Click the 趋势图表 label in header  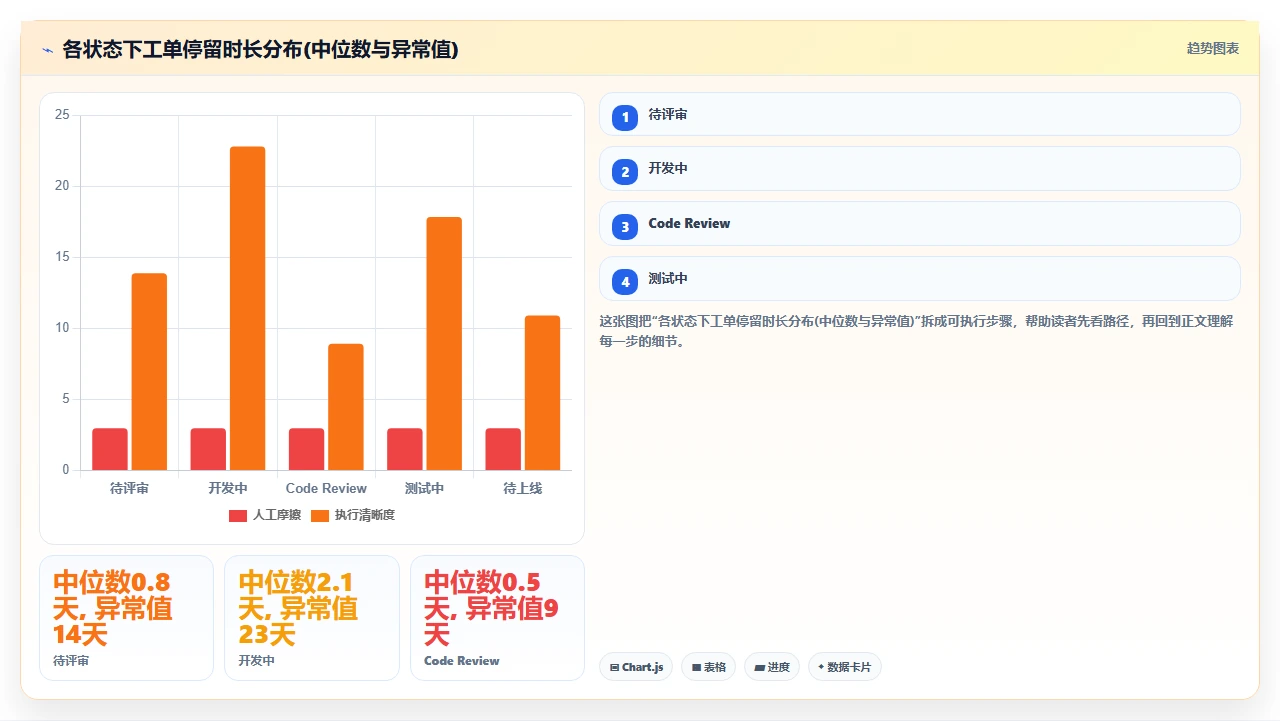(x=1213, y=48)
